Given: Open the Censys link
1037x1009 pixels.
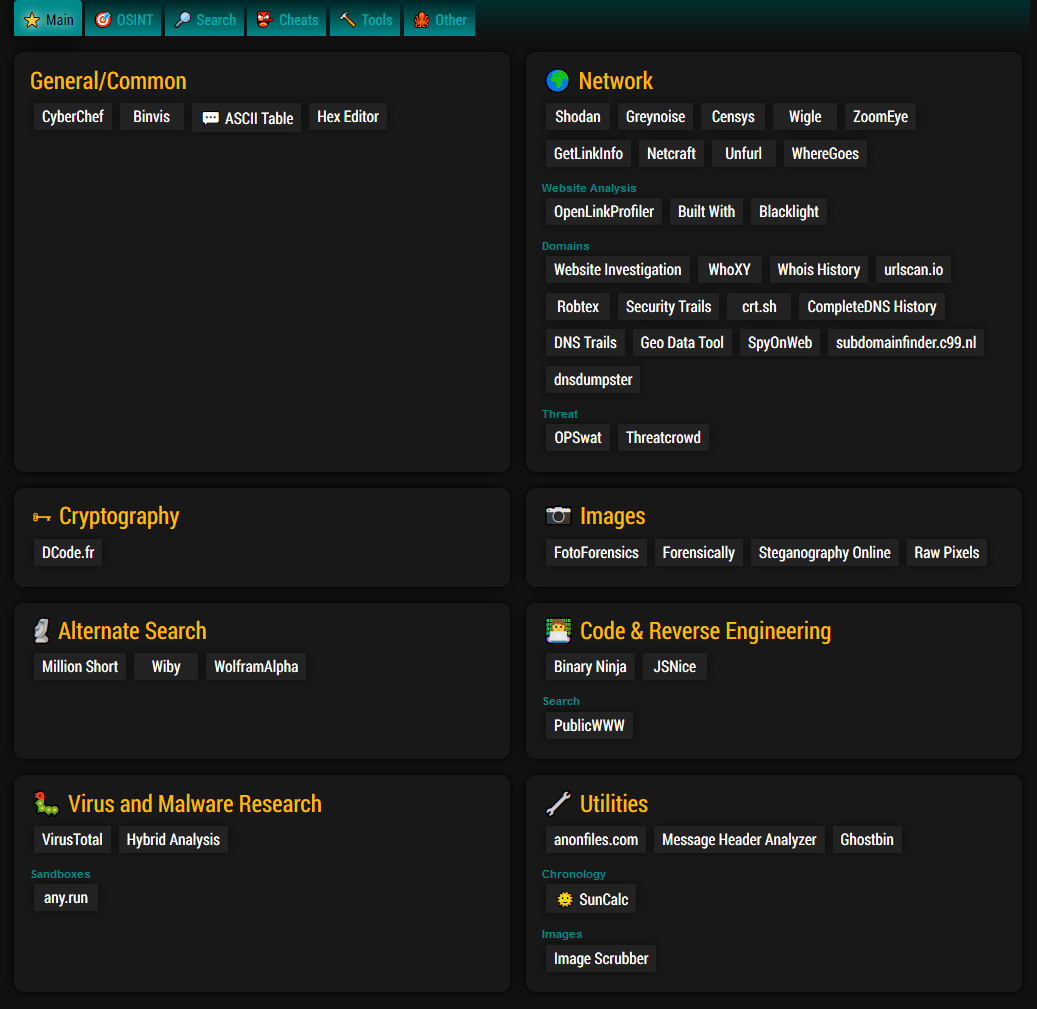Looking at the screenshot, I should [733, 117].
